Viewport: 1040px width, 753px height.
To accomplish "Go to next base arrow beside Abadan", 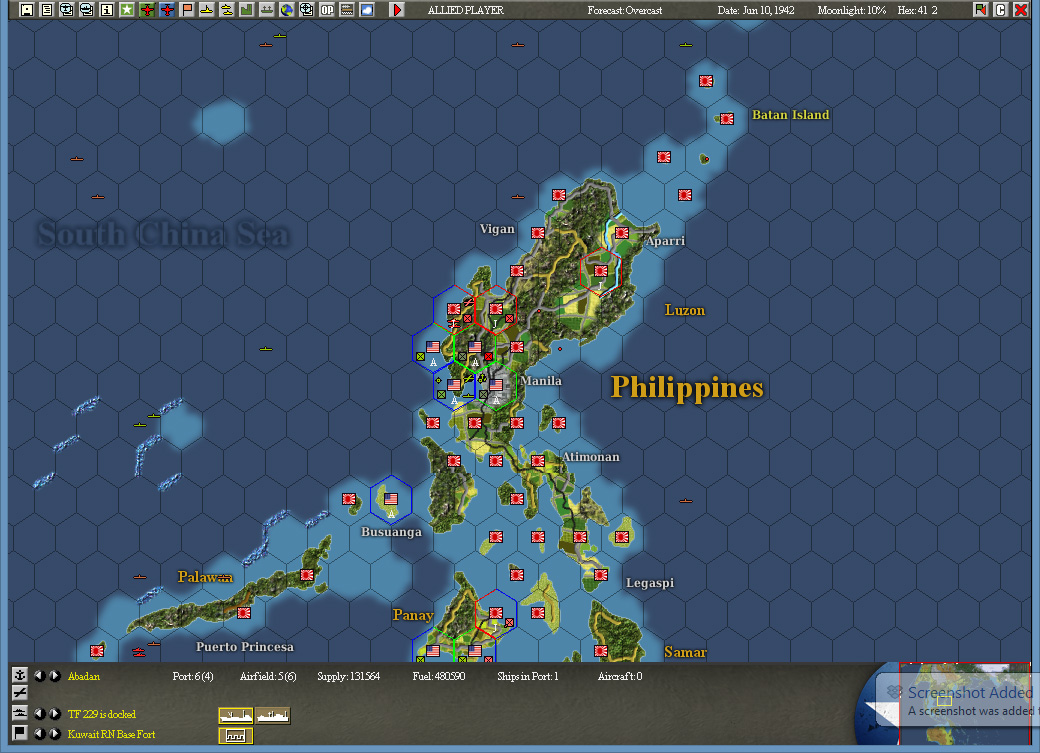I will pyautogui.click(x=54, y=676).
